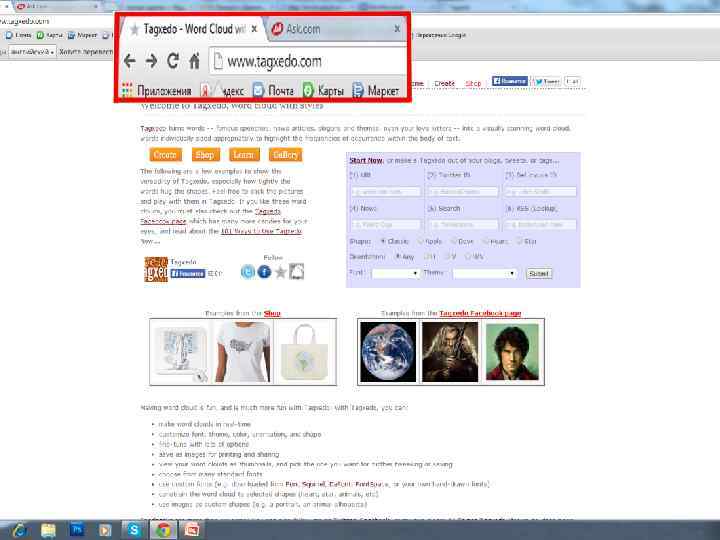
Task: Click the round Facebook follow icon
Action: [x=264, y=272]
